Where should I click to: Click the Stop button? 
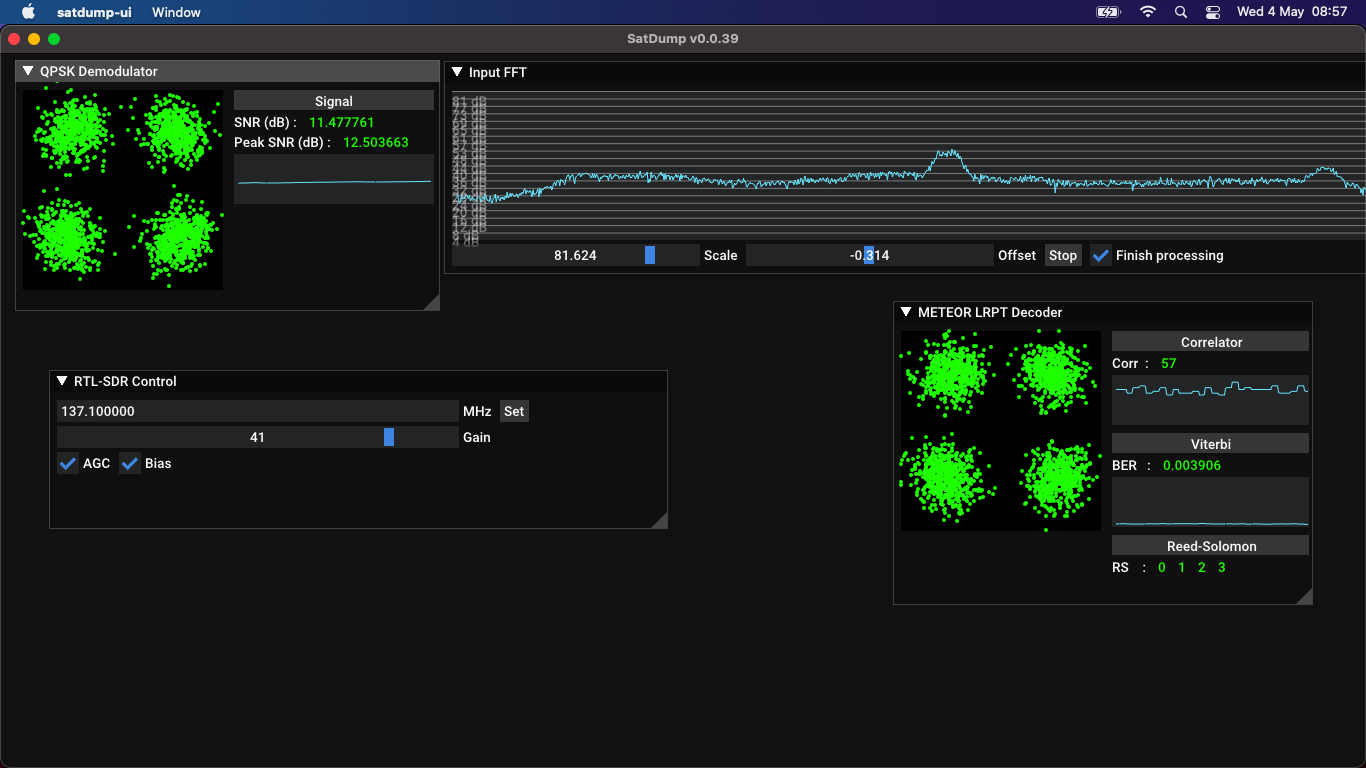click(1063, 255)
